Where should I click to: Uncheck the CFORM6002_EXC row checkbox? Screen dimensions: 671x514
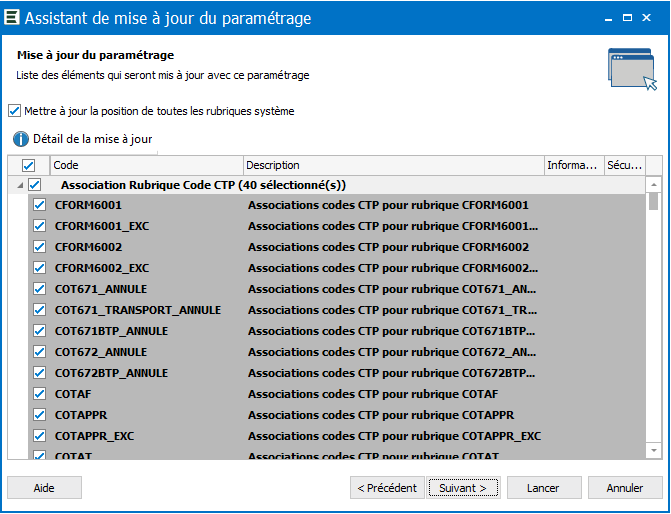click(x=39, y=268)
